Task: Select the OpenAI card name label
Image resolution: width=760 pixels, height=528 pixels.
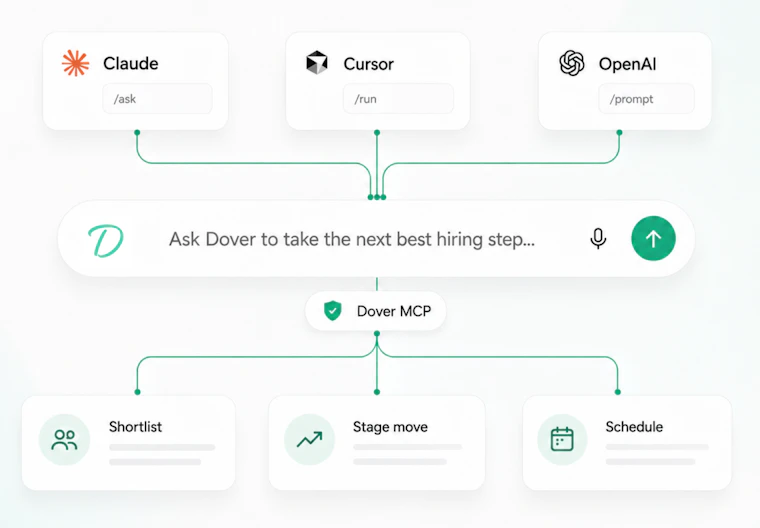Action: (x=628, y=64)
